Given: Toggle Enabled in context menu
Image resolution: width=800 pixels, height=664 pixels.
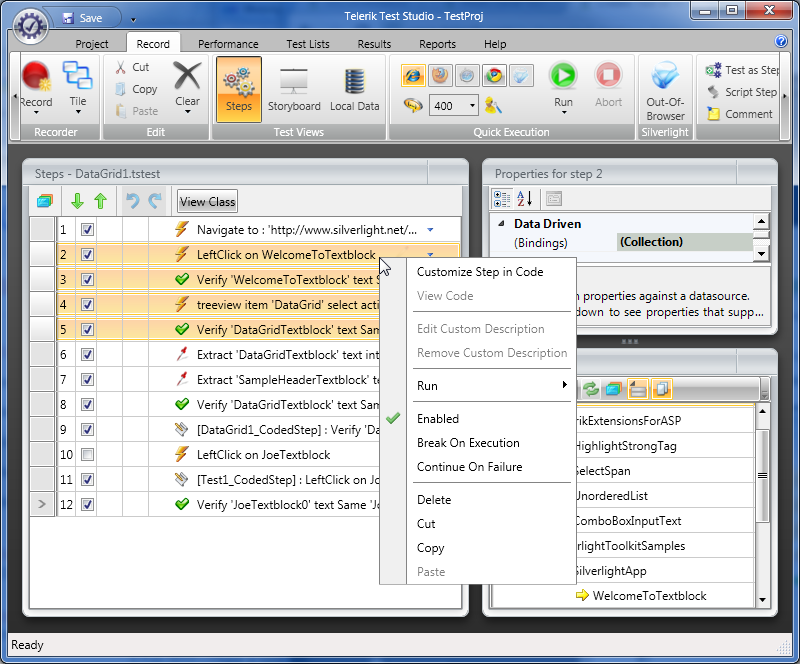Looking at the screenshot, I should click(438, 419).
